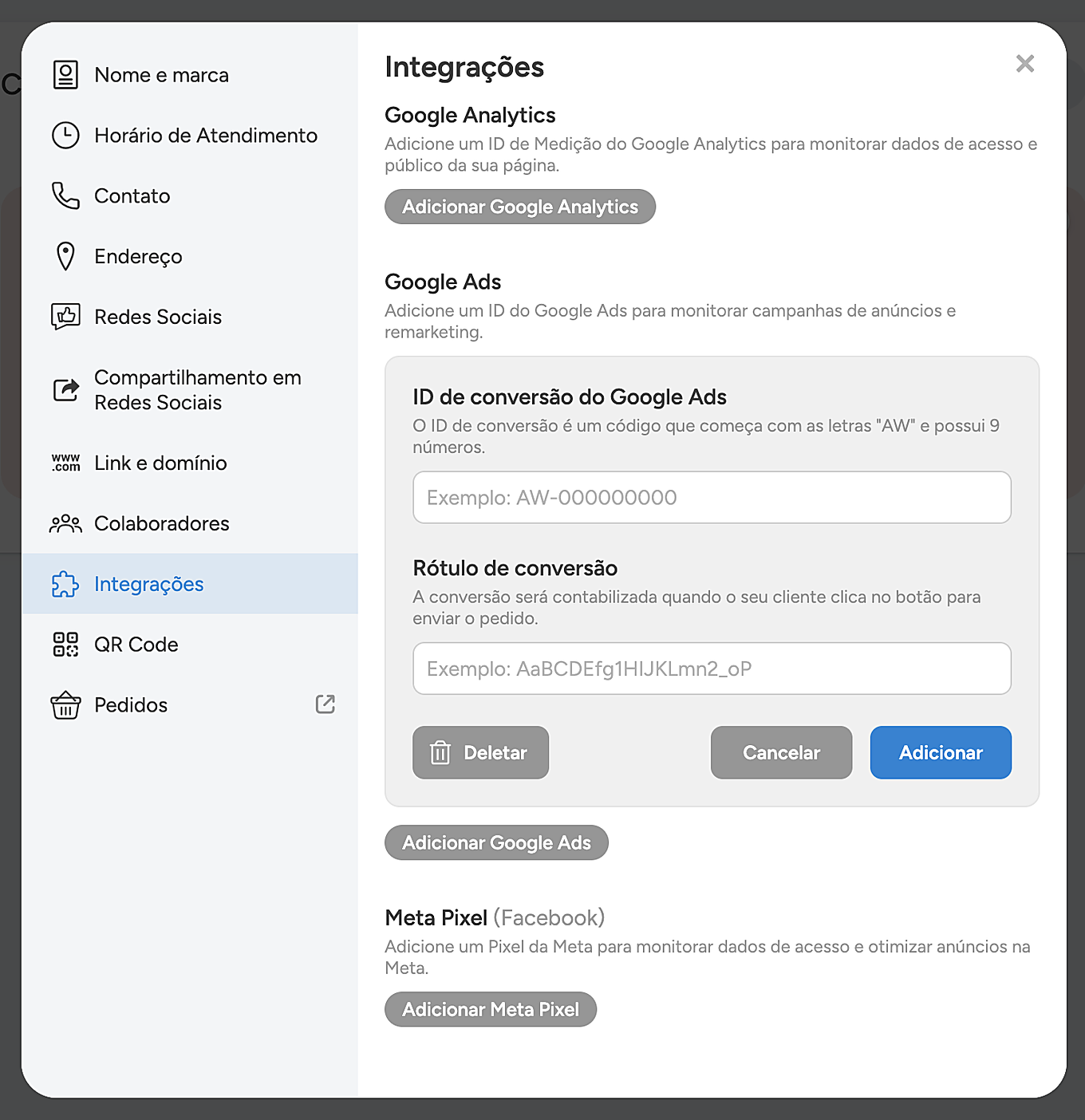Click the external link icon next to Pedidos
Screen dimensions: 1085x1120
click(325, 704)
